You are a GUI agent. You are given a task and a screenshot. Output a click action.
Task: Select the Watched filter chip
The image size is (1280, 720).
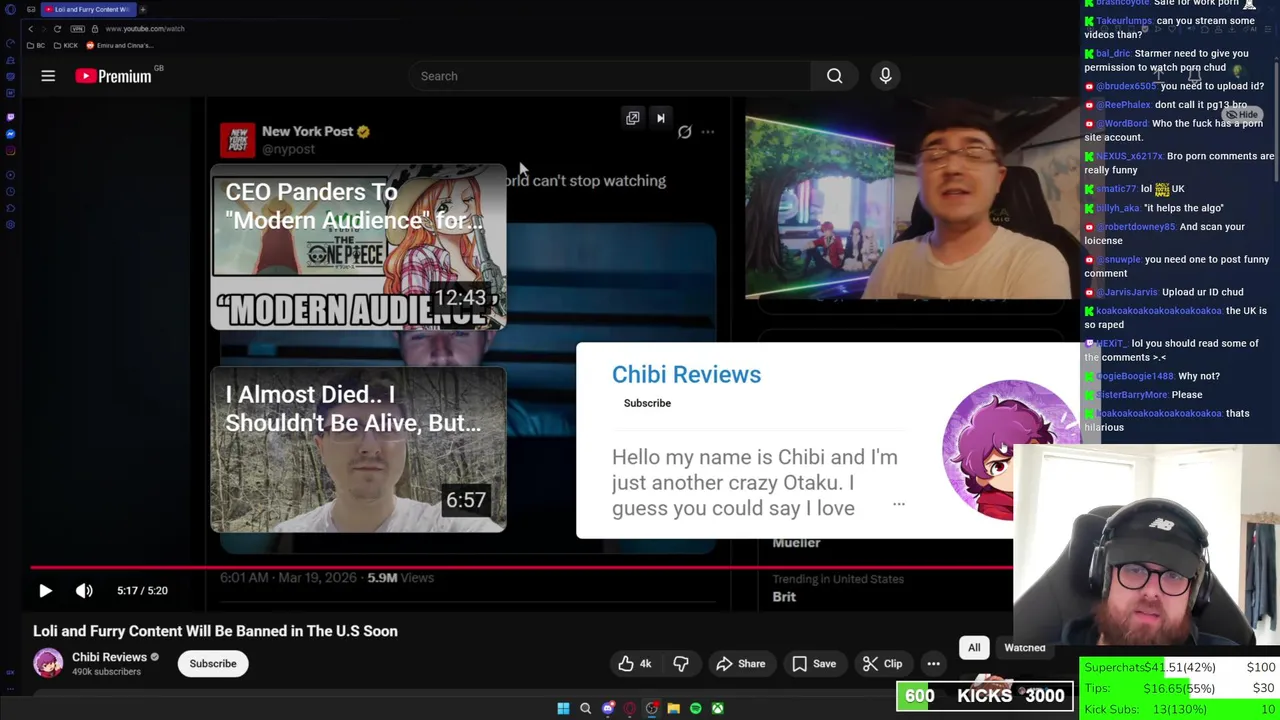(1025, 648)
